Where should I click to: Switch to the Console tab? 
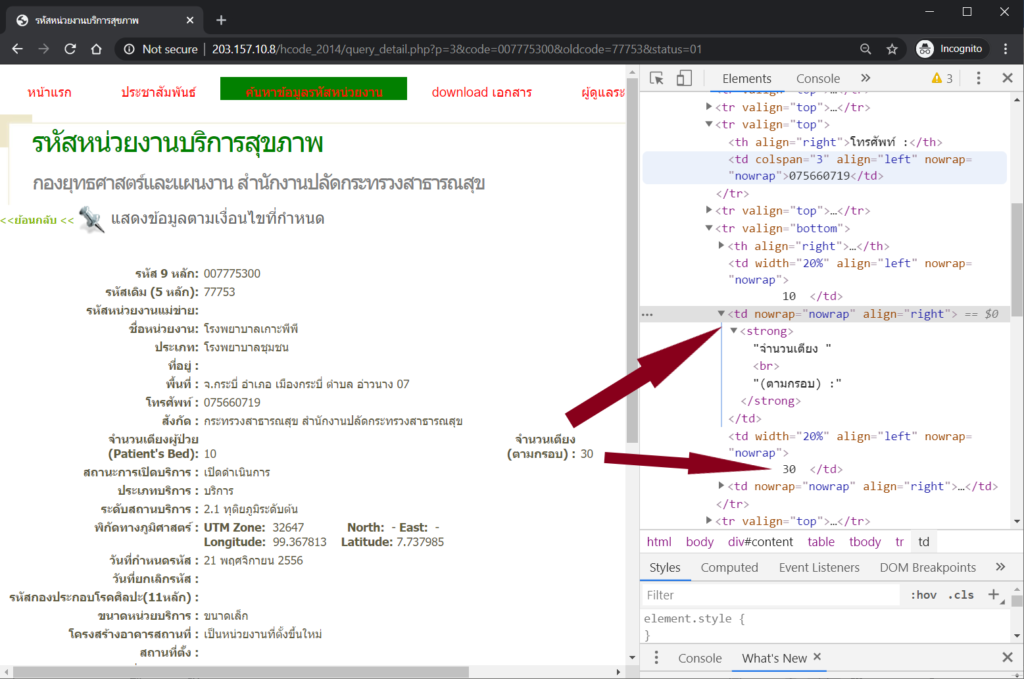[x=818, y=78]
